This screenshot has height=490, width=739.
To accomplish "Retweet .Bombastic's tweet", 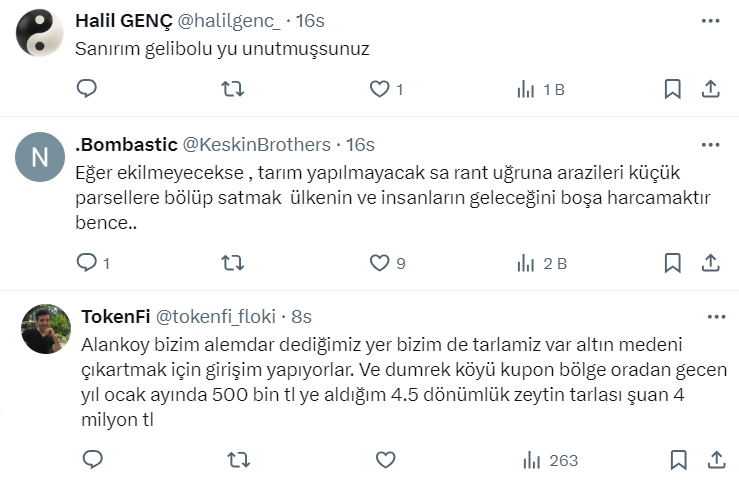I will (232, 263).
